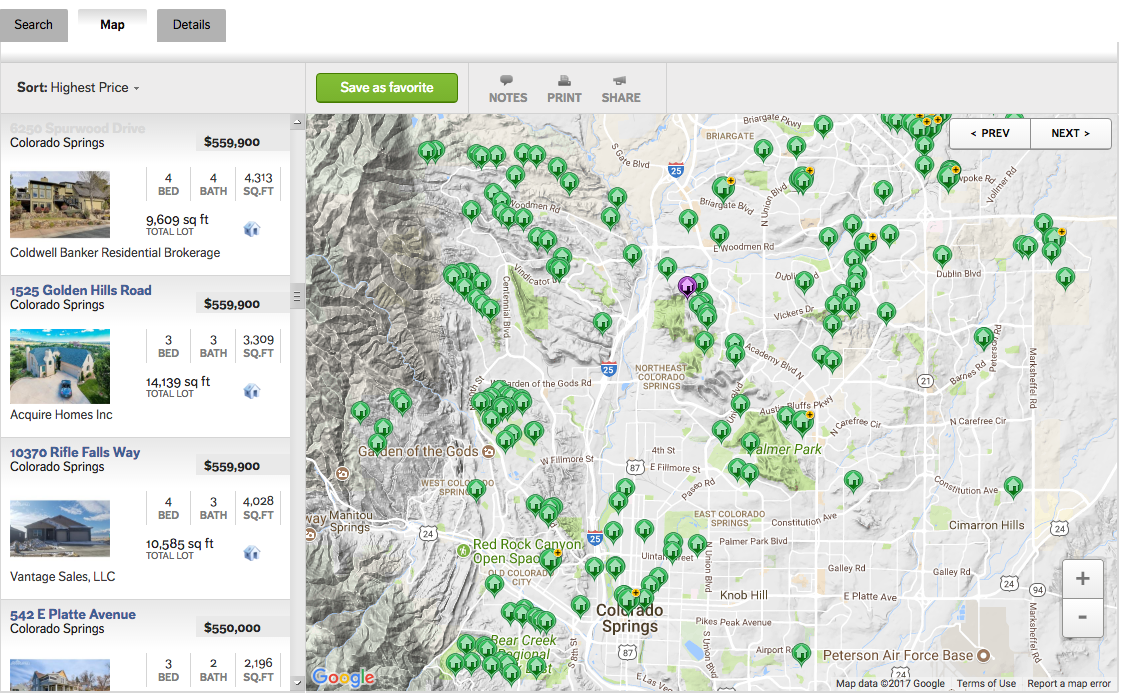This screenshot has width=1123, height=697.
Task: Click the 4,028 SQ.FT value
Action: click(x=259, y=501)
